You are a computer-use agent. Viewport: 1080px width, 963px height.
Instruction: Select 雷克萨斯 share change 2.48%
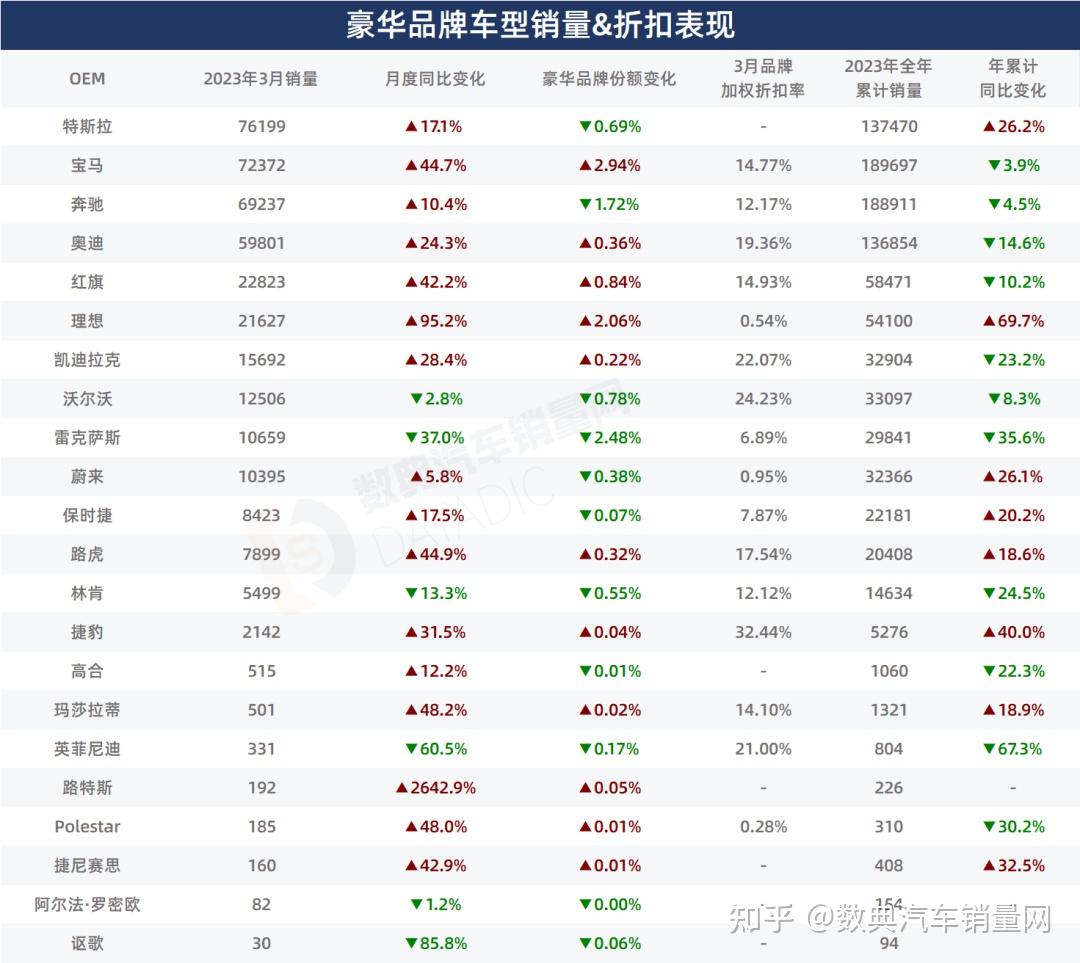(610, 438)
